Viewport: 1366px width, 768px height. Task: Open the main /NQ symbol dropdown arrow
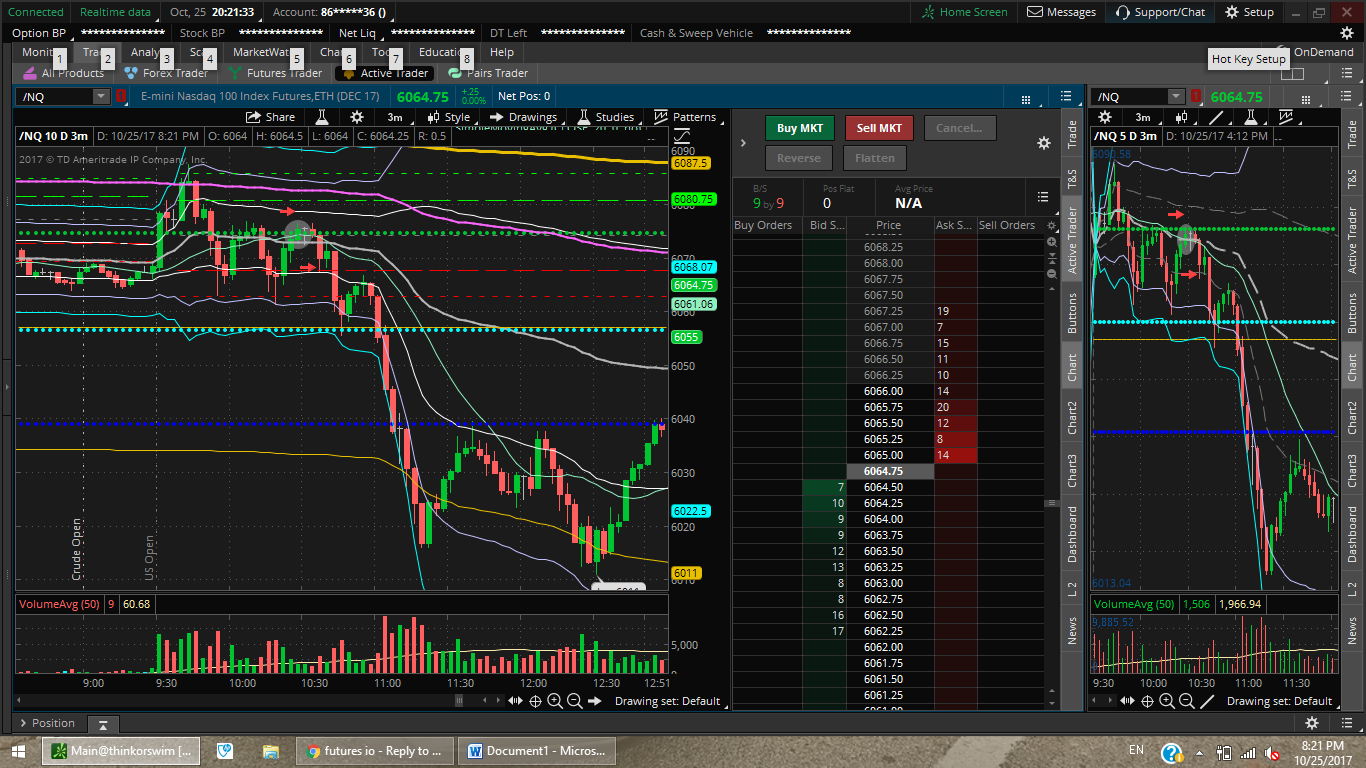pyautogui.click(x=101, y=96)
